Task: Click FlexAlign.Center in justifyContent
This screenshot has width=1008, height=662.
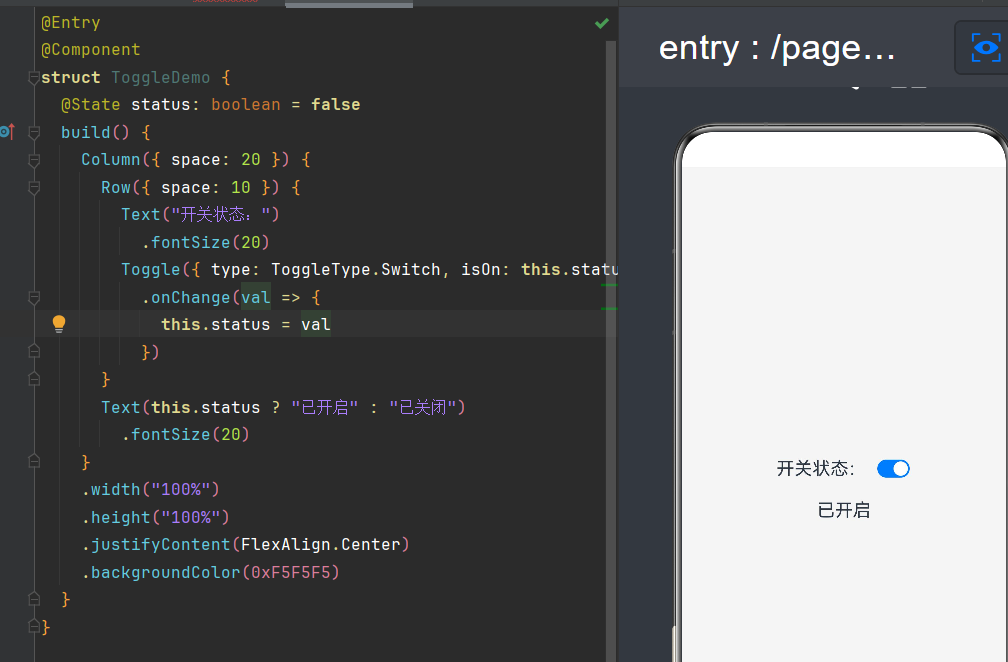Action: 320,545
